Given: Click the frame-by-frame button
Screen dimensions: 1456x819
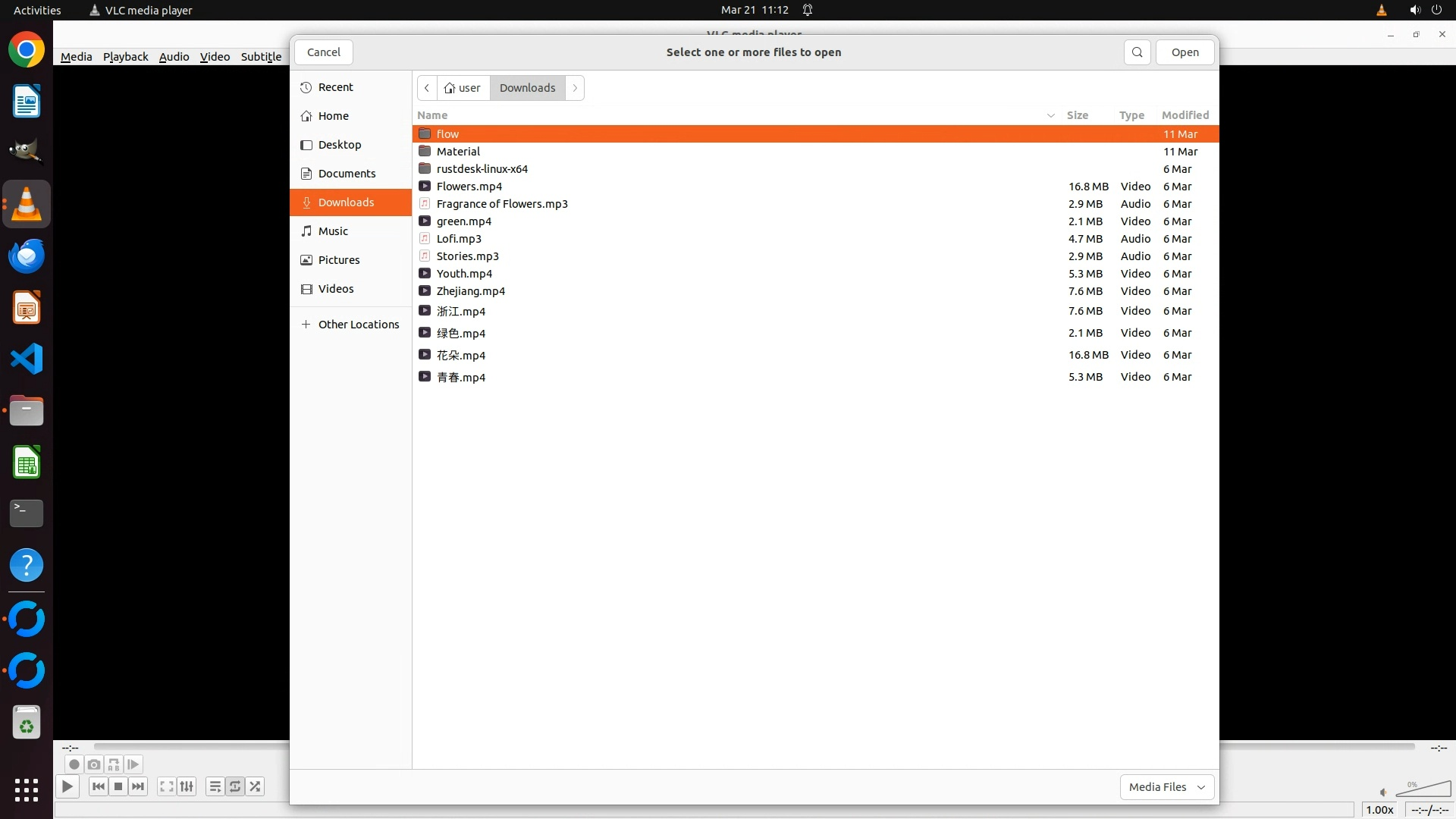Looking at the screenshot, I should pyautogui.click(x=133, y=764).
